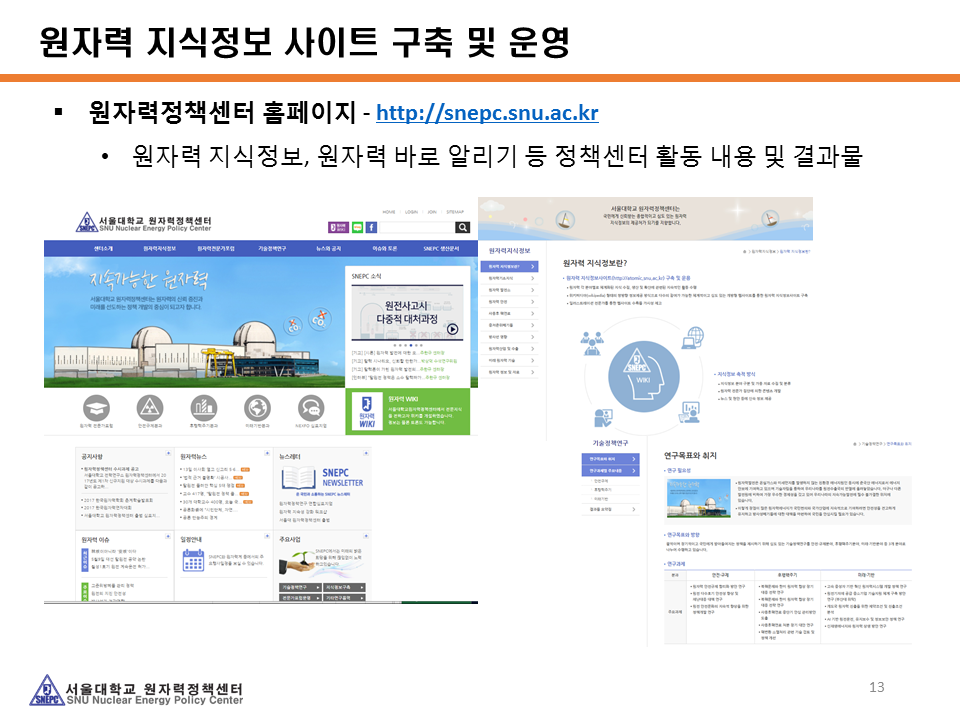Viewport: 960px width, 720px height.
Task: Click the left sailboat icon in banner
Action: pyautogui.click(x=565, y=220)
